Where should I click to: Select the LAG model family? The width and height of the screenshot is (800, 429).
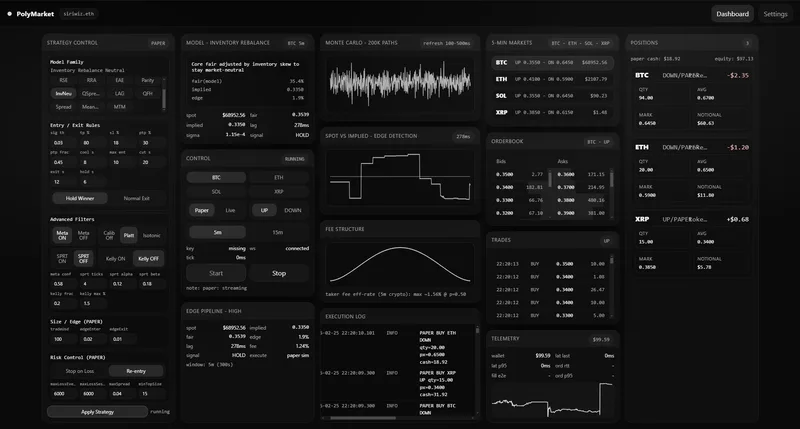tap(119, 93)
